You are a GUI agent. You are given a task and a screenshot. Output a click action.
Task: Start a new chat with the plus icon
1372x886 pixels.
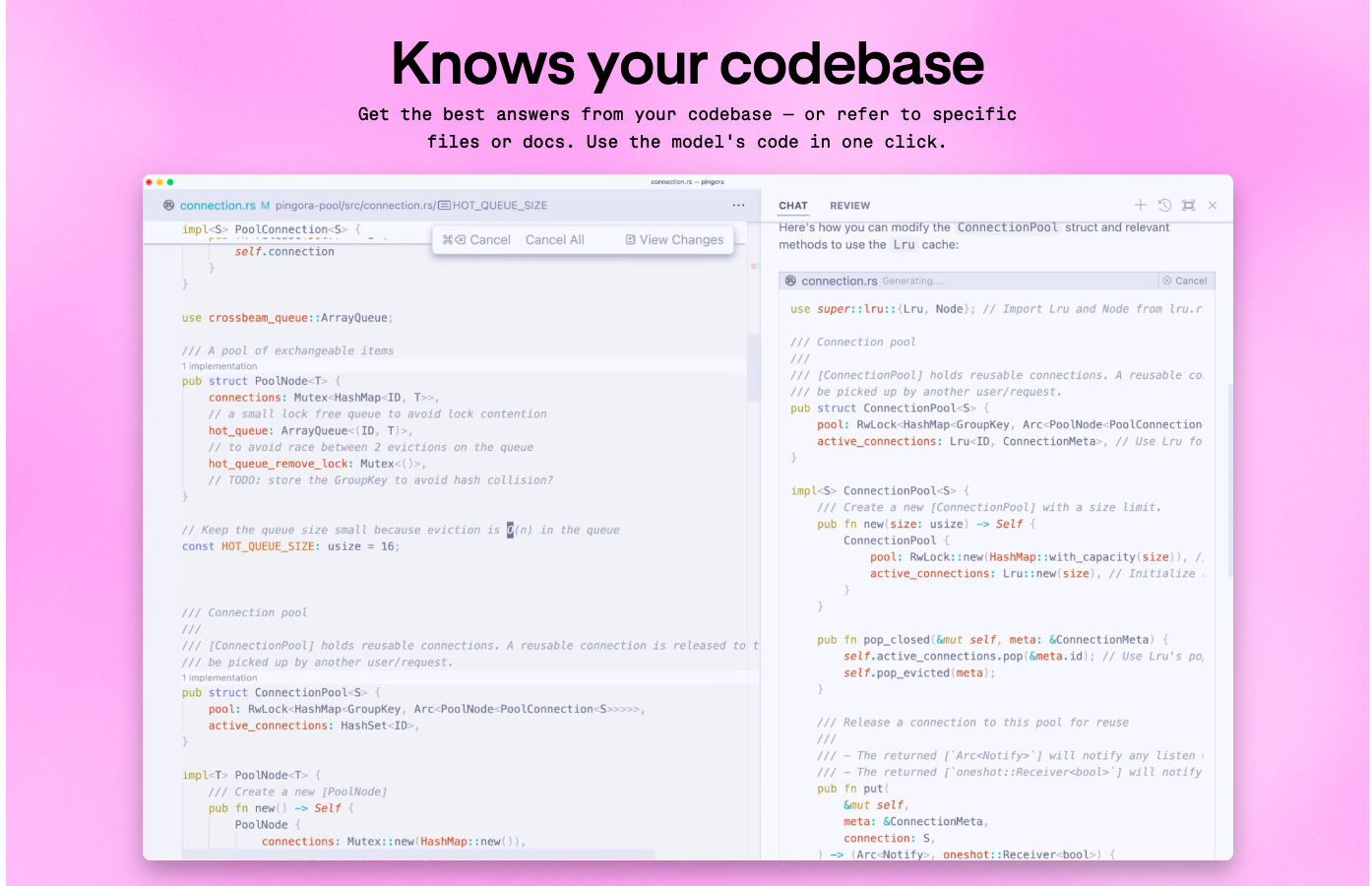click(1140, 205)
